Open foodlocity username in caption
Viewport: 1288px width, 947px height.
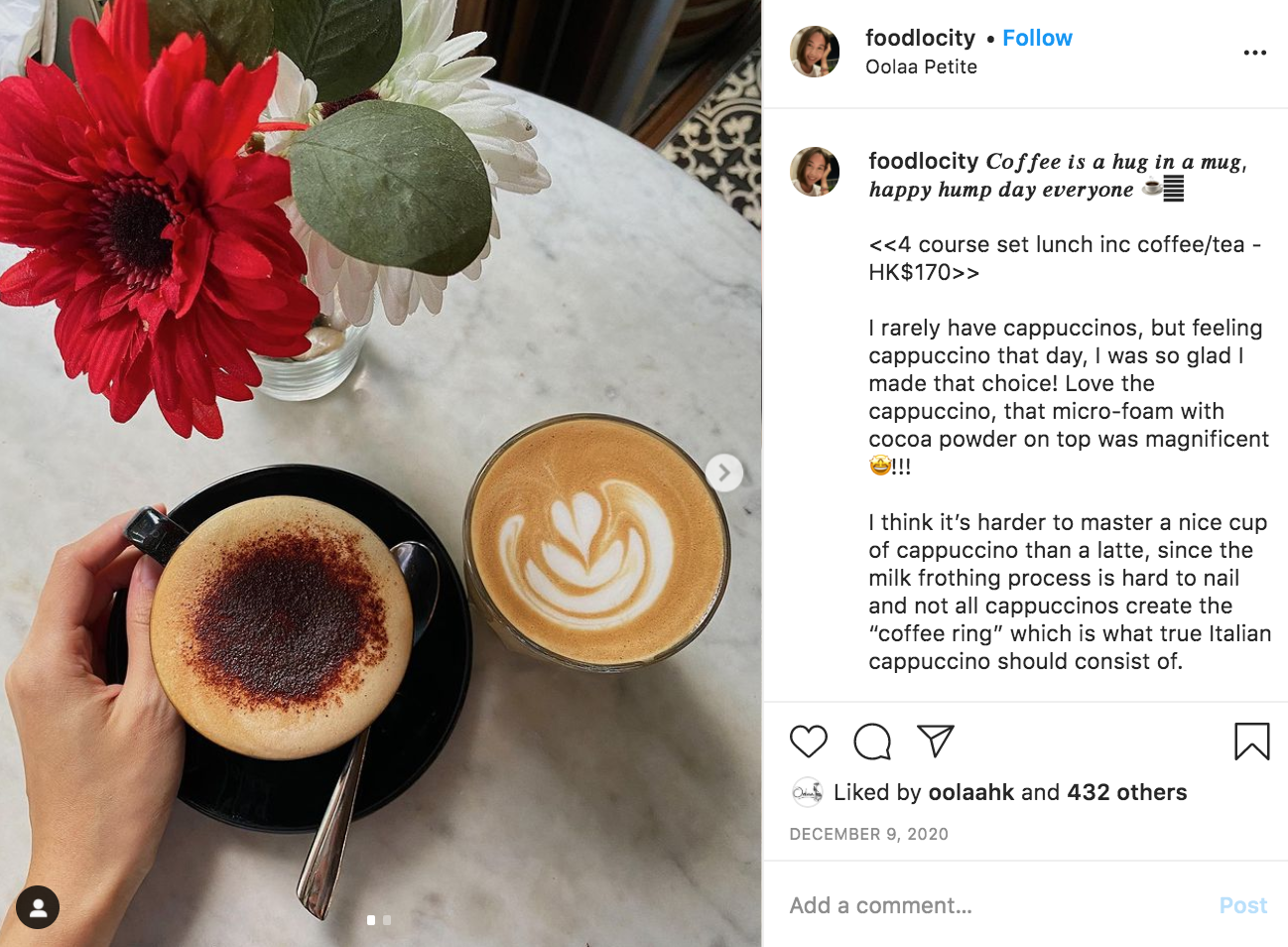tap(923, 161)
